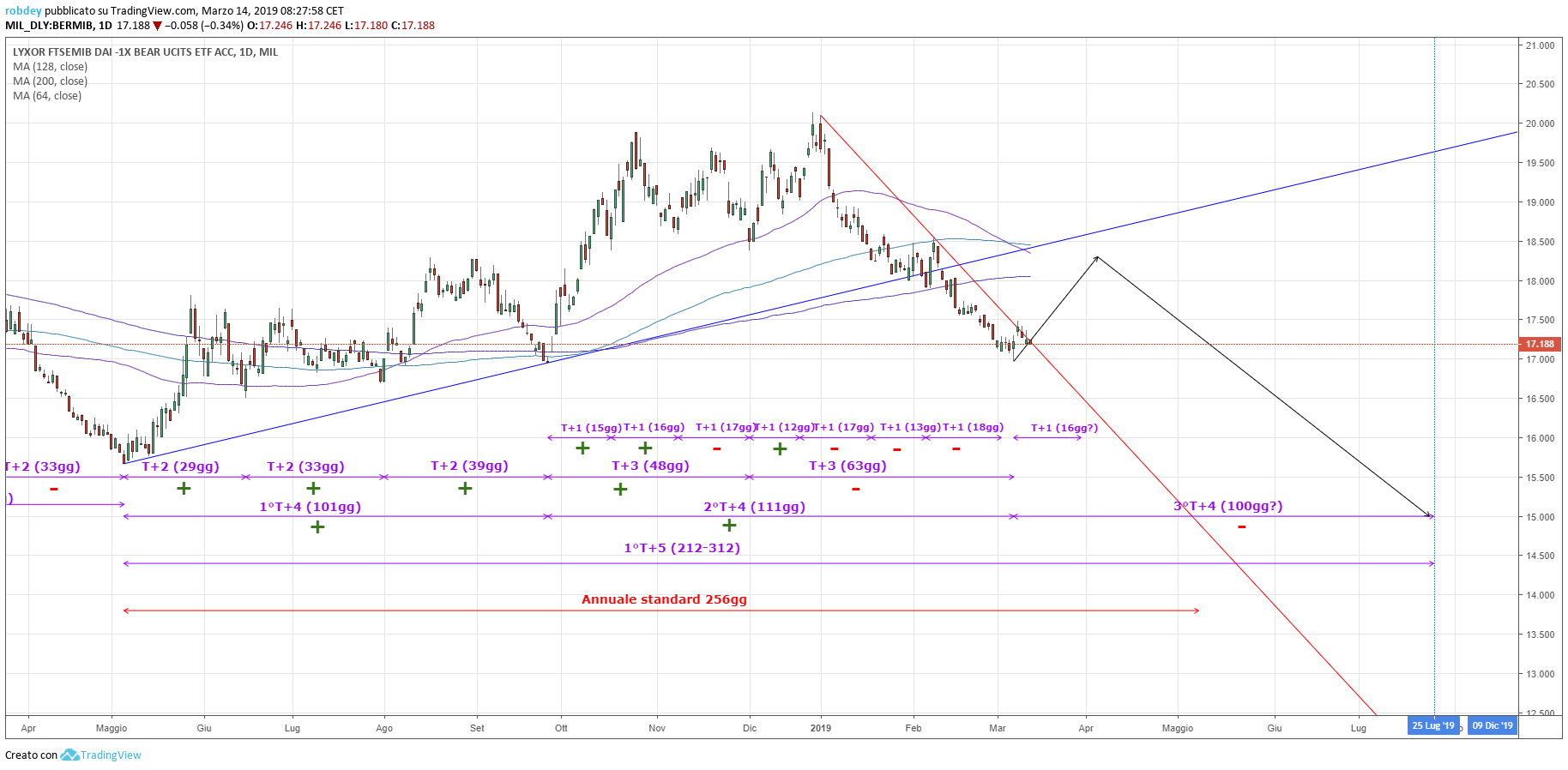Viewport: 1568px width, 770px height.
Task: Click the 2019 label on time axis
Action: [821, 728]
